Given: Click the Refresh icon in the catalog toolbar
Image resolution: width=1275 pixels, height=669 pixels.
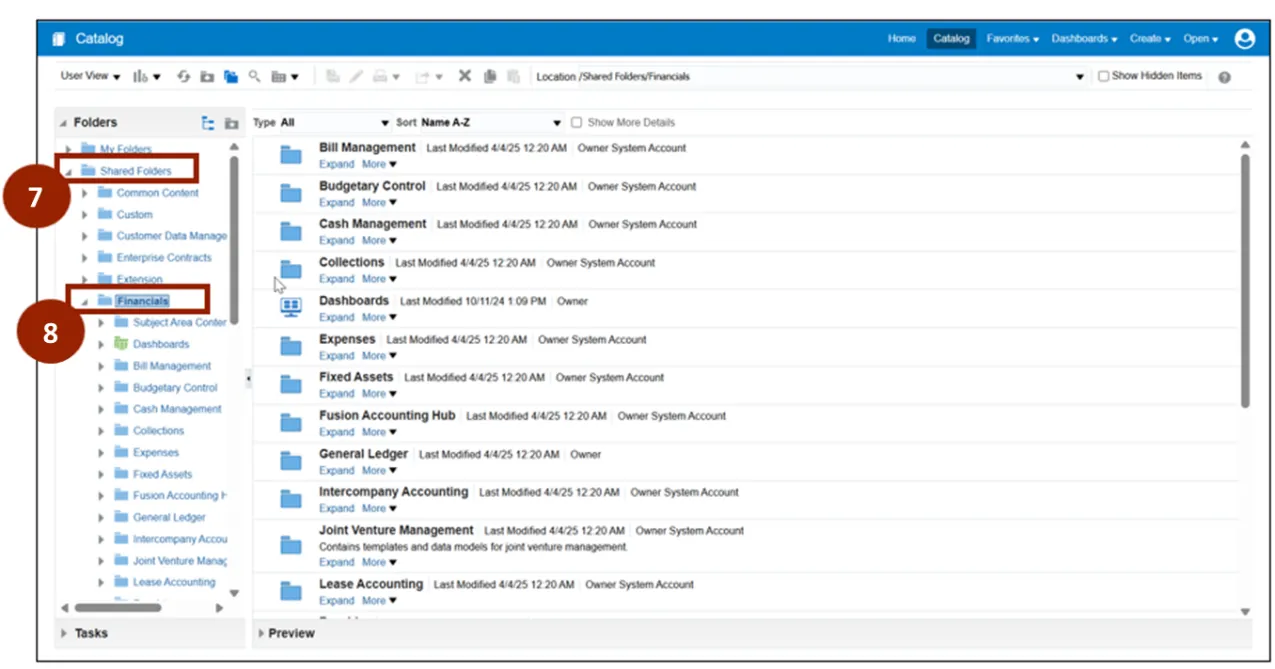Looking at the screenshot, I should pyautogui.click(x=183, y=76).
